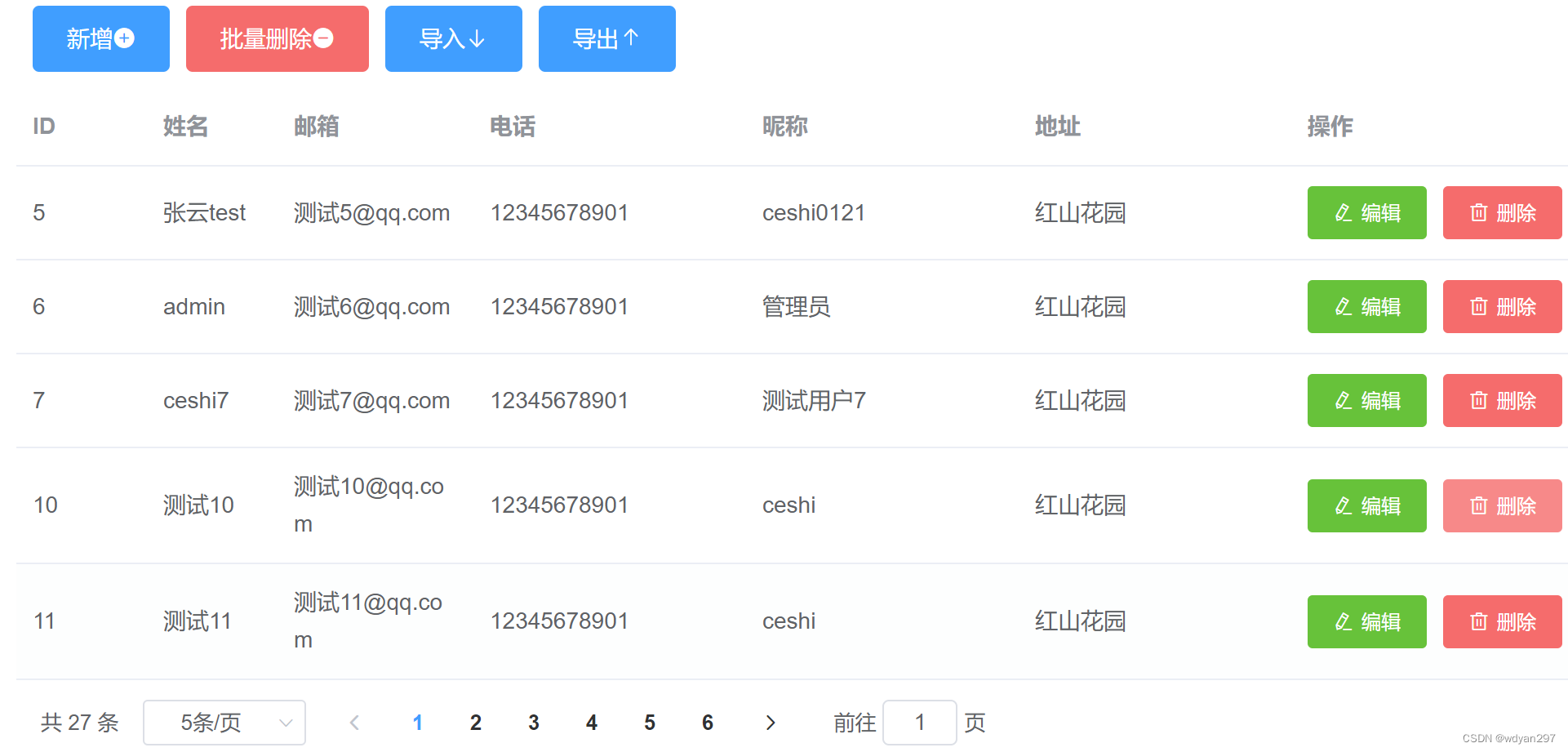Select page 2 in pagination
Image resolution: width=1568 pixels, height=752 pixels.
[476, 723]
